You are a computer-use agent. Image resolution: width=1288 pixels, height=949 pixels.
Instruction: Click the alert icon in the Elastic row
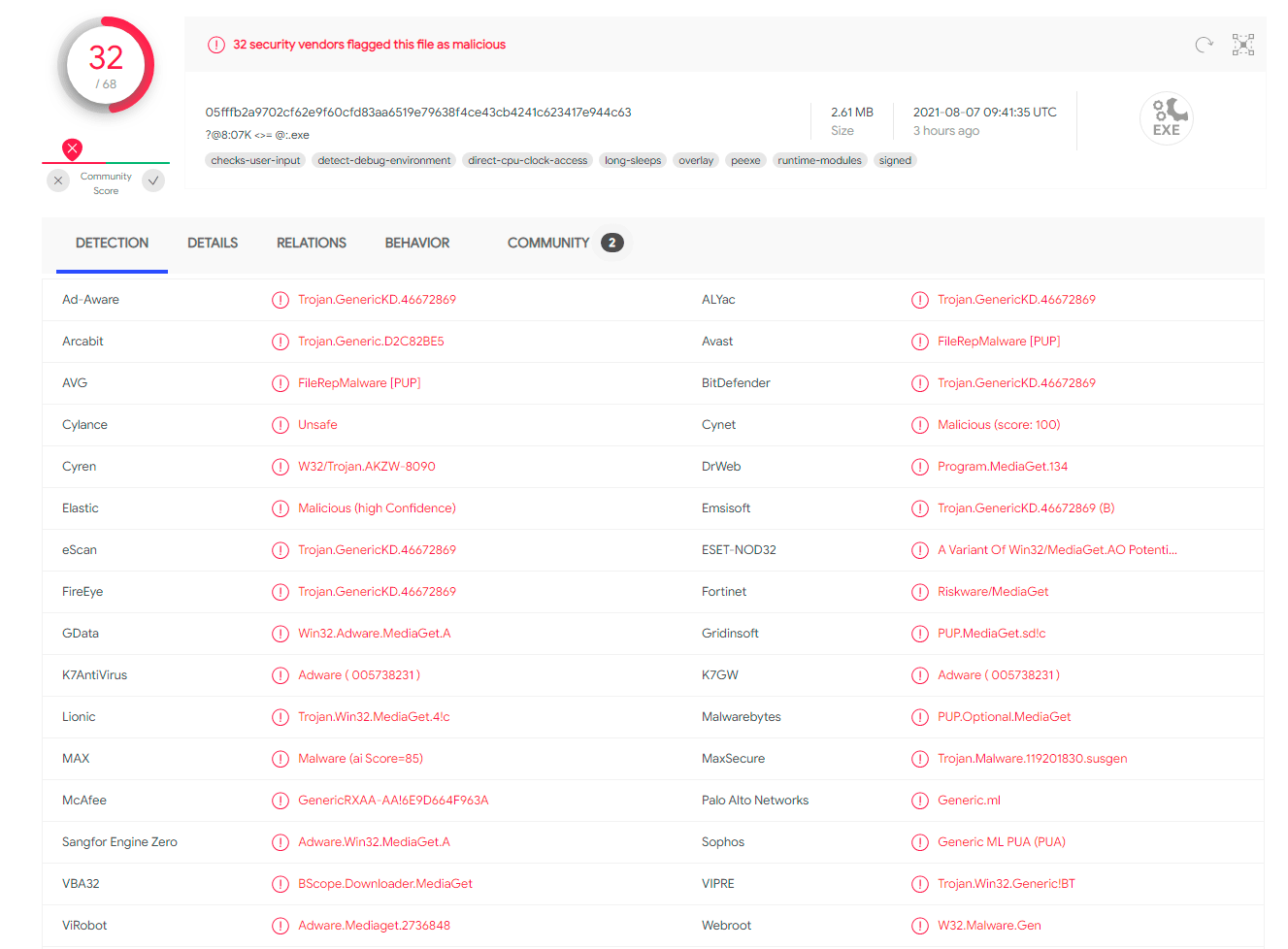(x=281, y=508)
